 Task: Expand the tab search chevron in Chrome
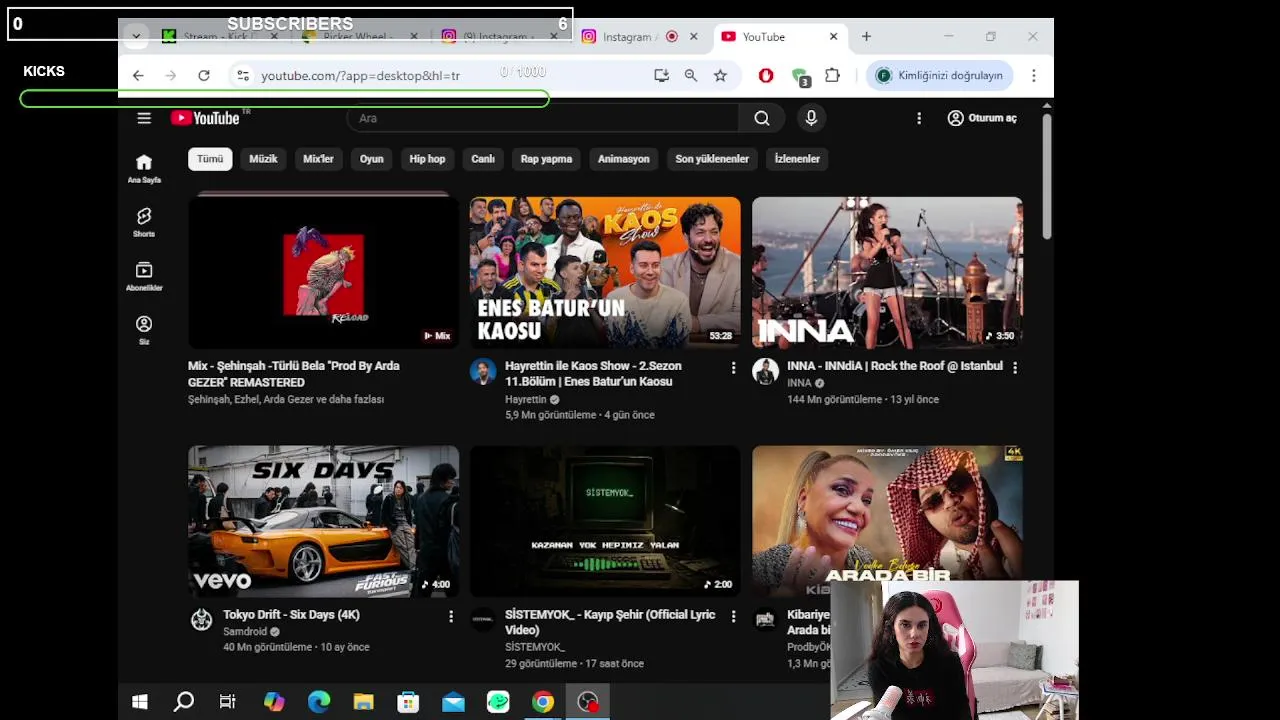click(x=136, y=37)
